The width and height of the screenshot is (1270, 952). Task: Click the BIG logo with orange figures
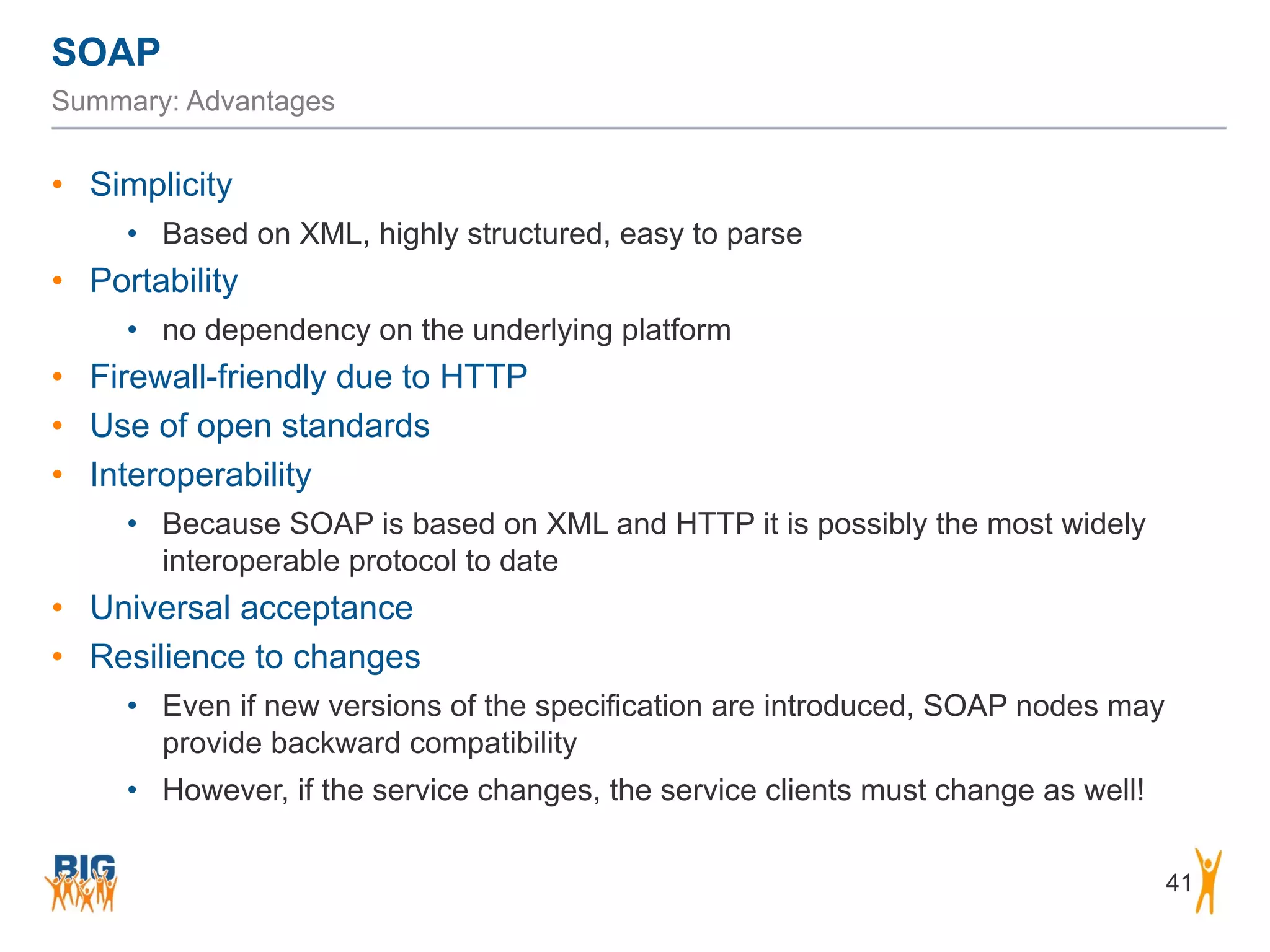coord(81,883)
